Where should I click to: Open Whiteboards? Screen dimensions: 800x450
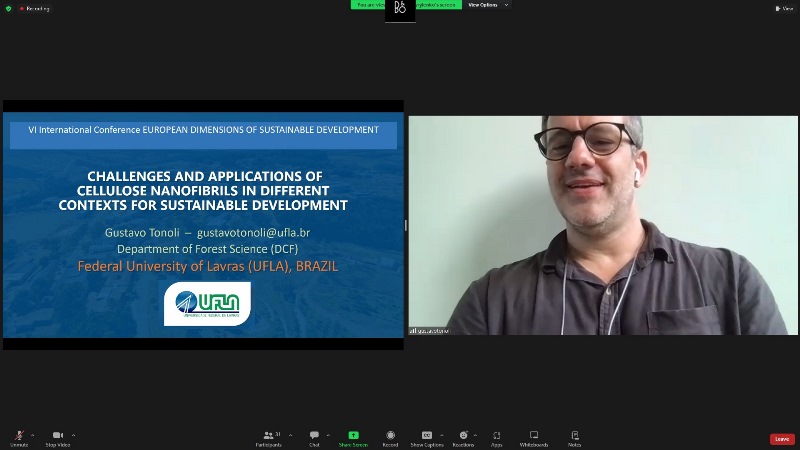click(534, 436)
